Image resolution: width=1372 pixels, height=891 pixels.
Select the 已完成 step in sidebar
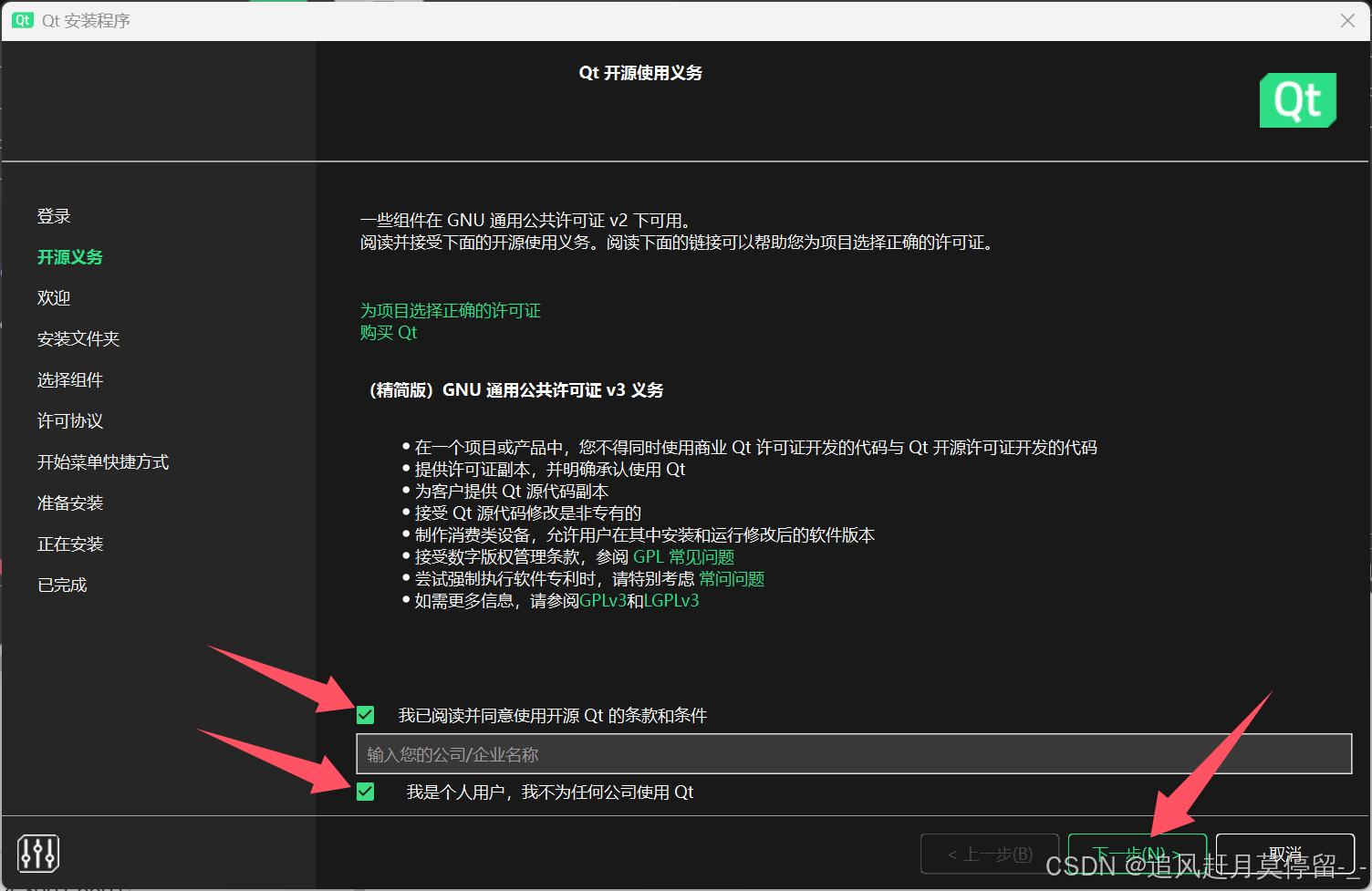(62, 585)
